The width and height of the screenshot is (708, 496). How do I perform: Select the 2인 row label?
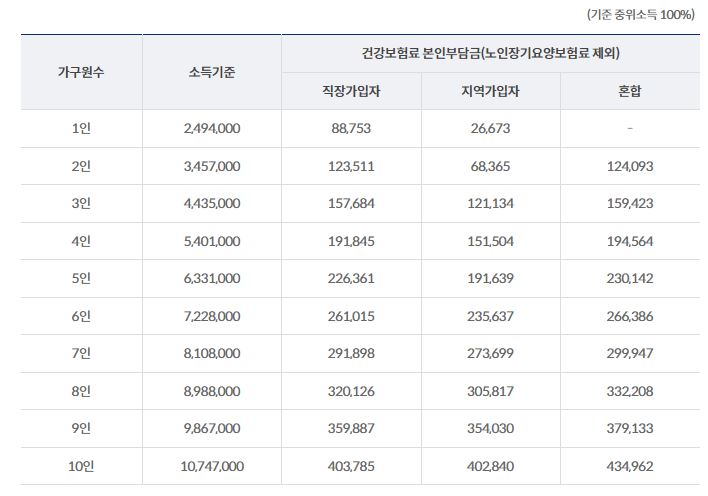(81, 166)
